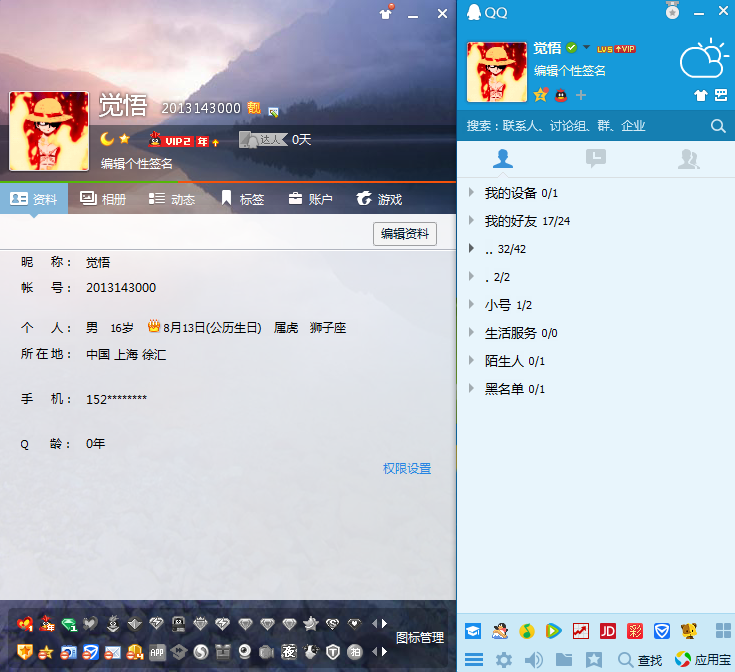
Task: Click the APP icon in profile icon bar
Action: pyautogui.click(x=157, y=652)
